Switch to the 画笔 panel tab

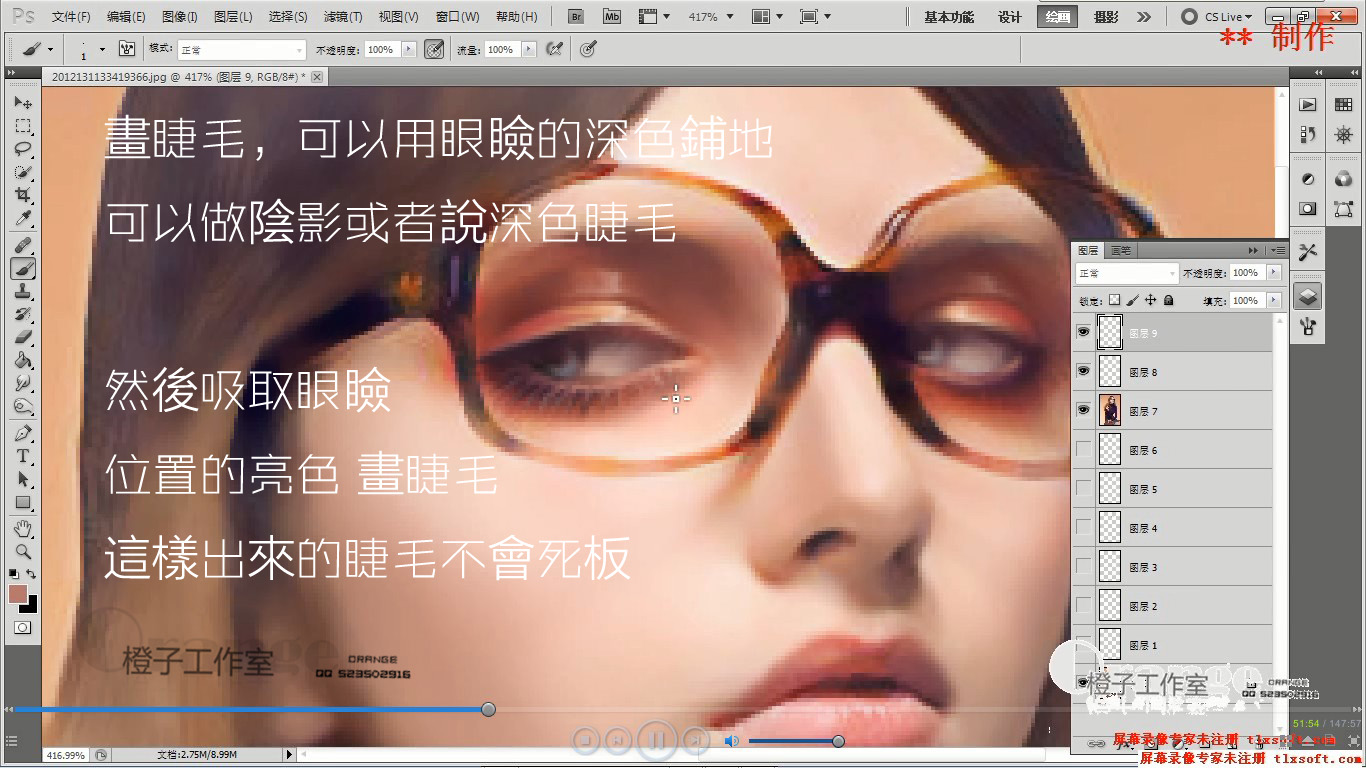click(1120, 250)
